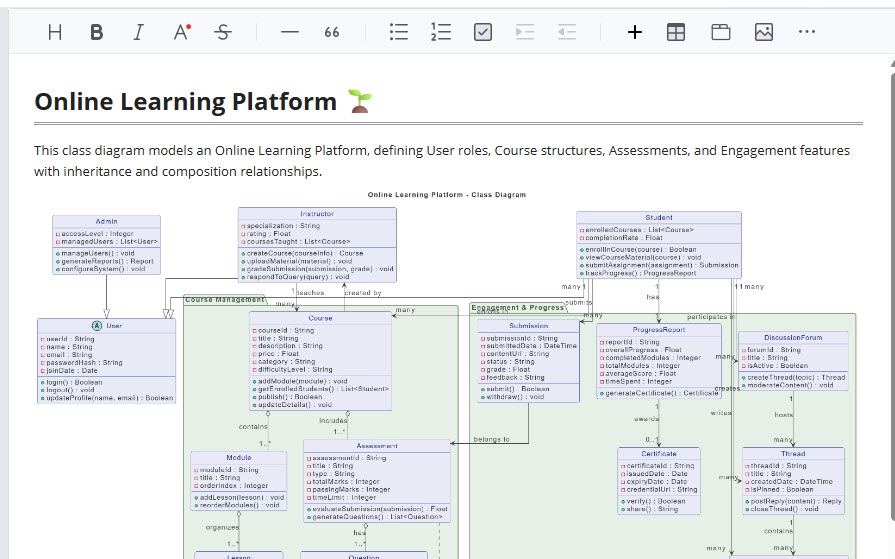Viewport: 895px width, 559px height.
Task: Click the Online Learning Platform heading
Action: tap(186, 102)
